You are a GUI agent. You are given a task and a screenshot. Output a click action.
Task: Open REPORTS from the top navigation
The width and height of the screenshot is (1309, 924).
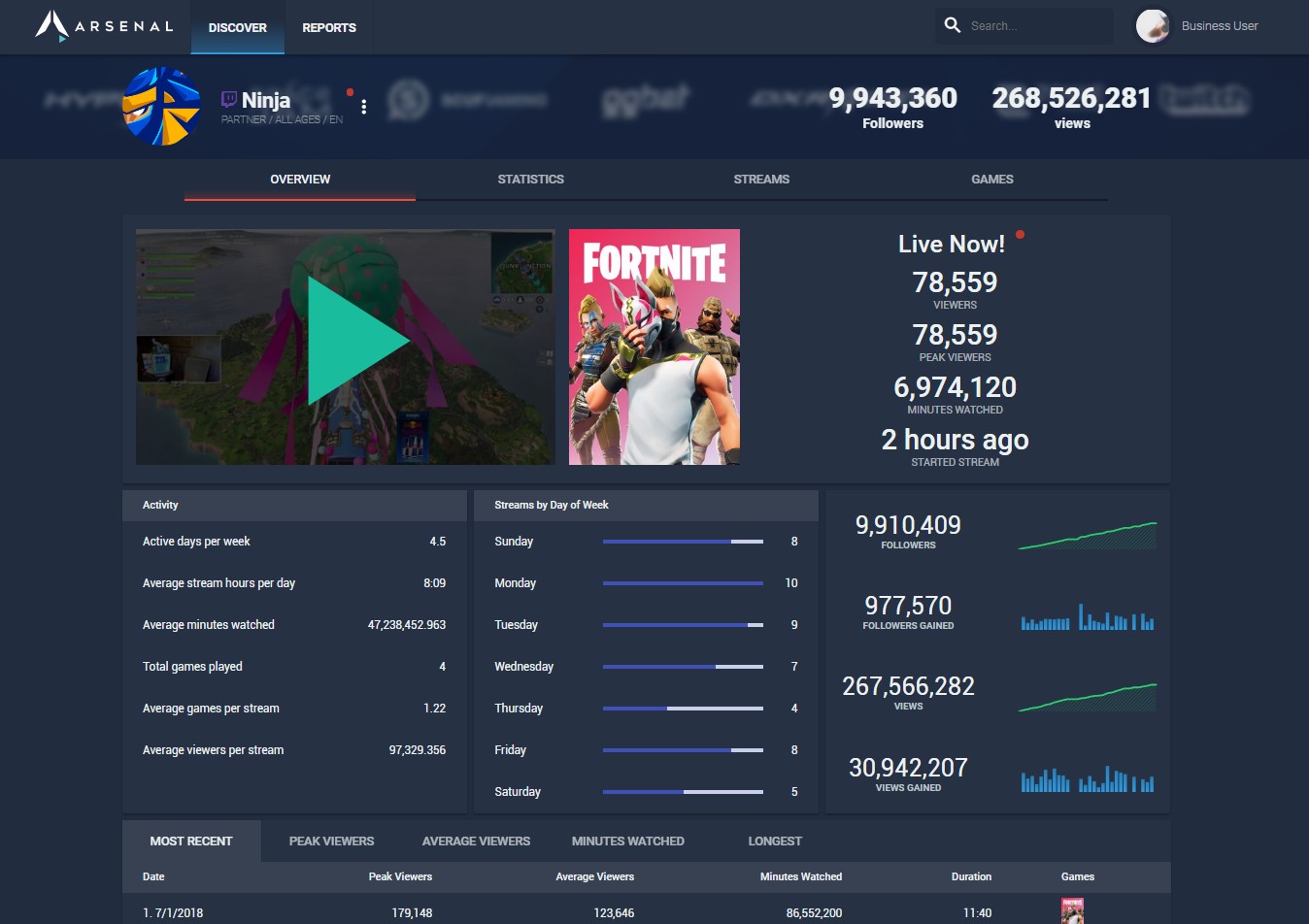[328, 27]
